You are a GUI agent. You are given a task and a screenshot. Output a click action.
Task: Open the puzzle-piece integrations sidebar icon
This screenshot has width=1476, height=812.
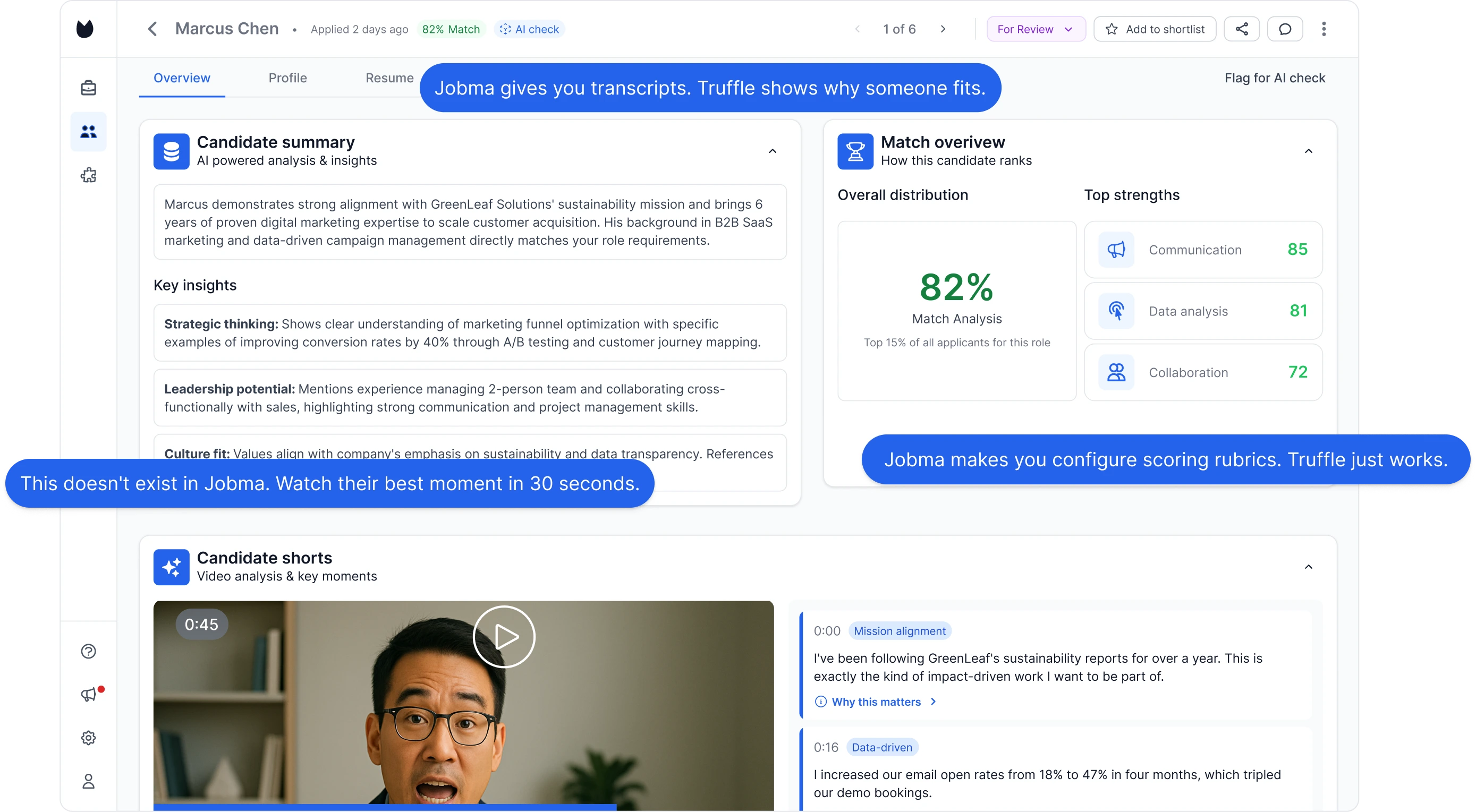88,175
